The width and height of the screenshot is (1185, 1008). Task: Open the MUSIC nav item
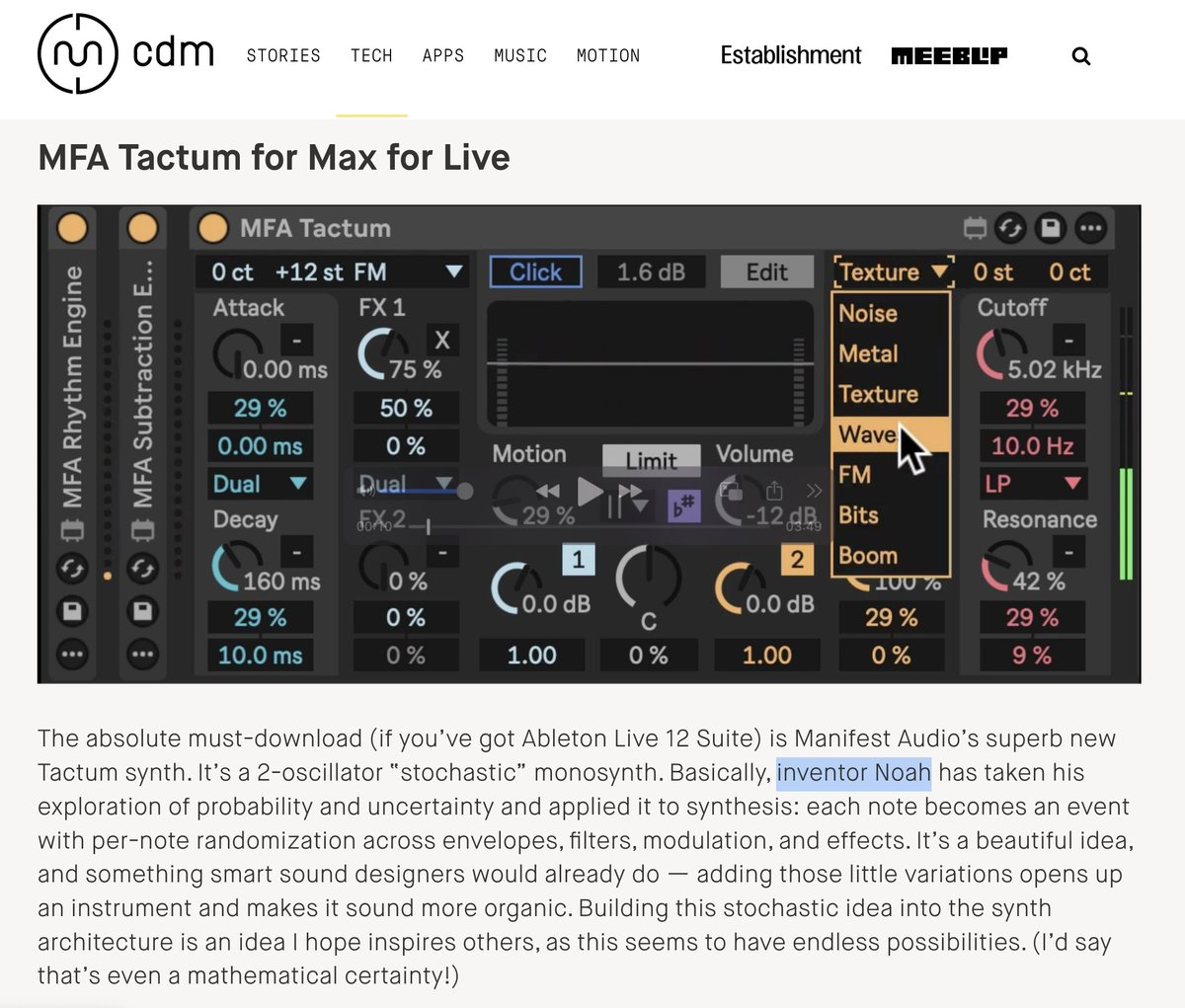click(x=520, y=56)
